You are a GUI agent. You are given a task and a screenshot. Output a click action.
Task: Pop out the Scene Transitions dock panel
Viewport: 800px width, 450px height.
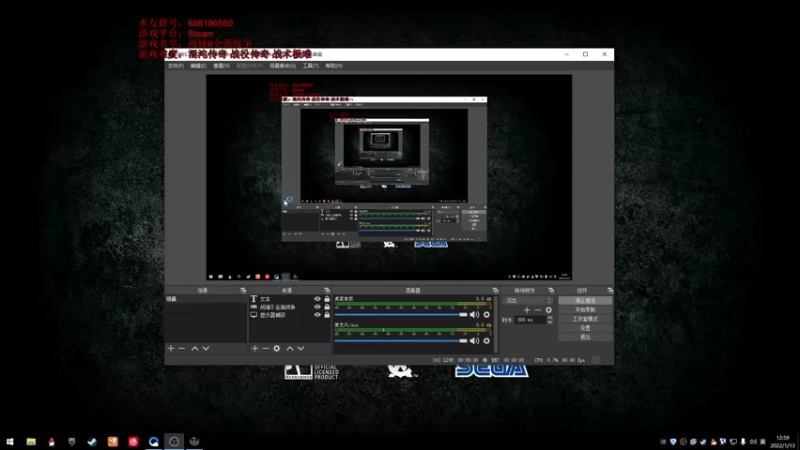[x=551, y=290]
